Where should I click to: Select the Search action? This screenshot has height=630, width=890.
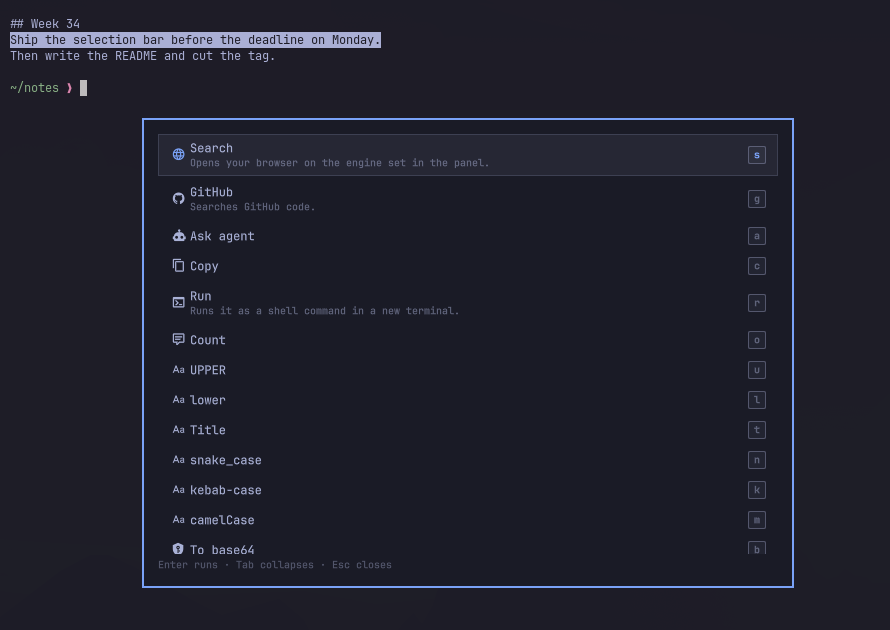468,155
